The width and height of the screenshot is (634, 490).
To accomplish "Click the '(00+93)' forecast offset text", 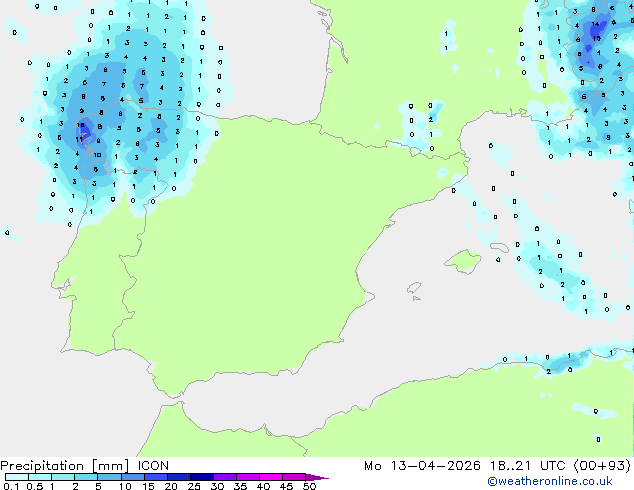I will (602, 466).
